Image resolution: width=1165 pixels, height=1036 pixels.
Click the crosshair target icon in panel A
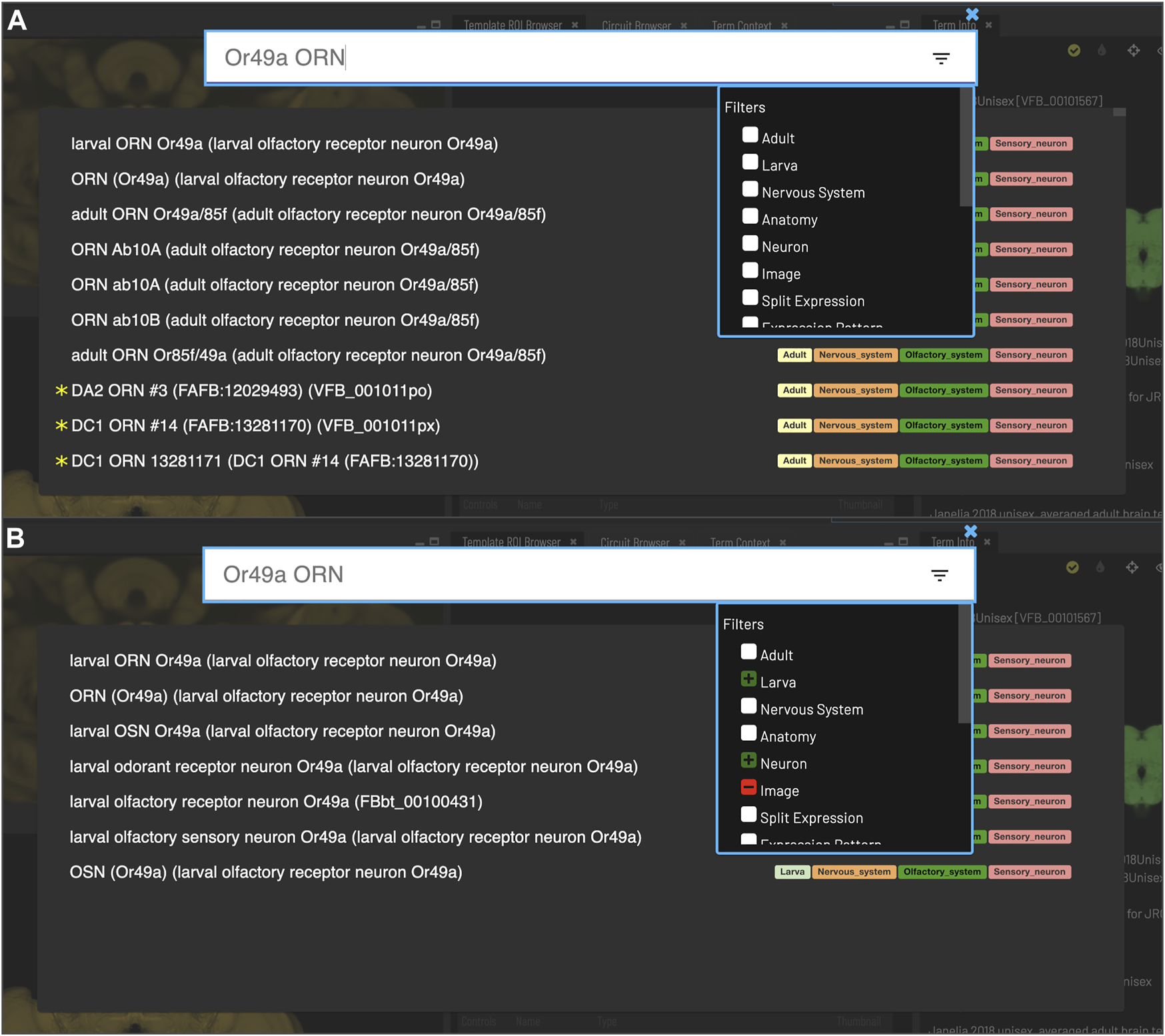coord(1133,51)
